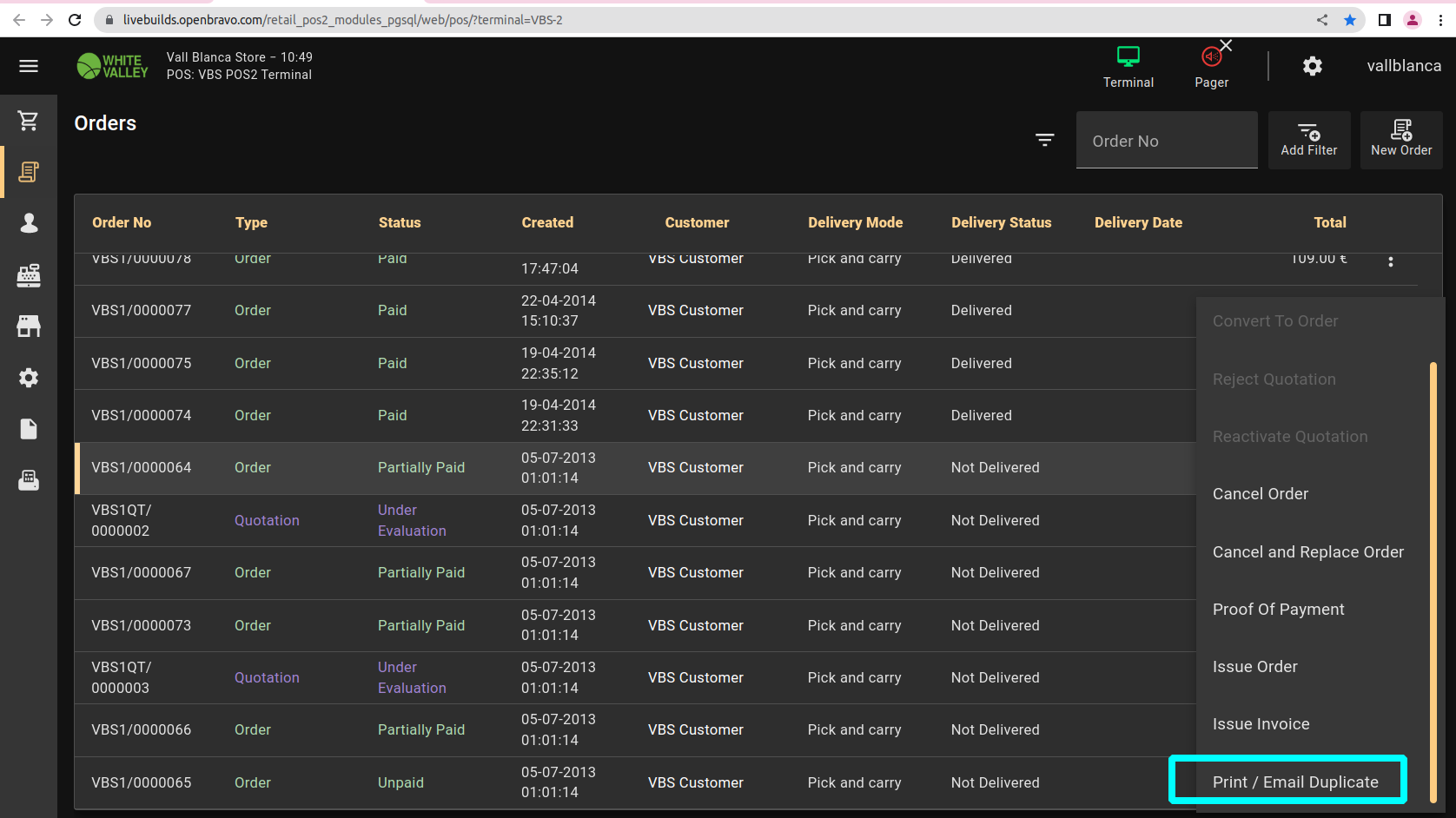
Task: Select Cancel and Replace Order
Action: [1307, 551]
